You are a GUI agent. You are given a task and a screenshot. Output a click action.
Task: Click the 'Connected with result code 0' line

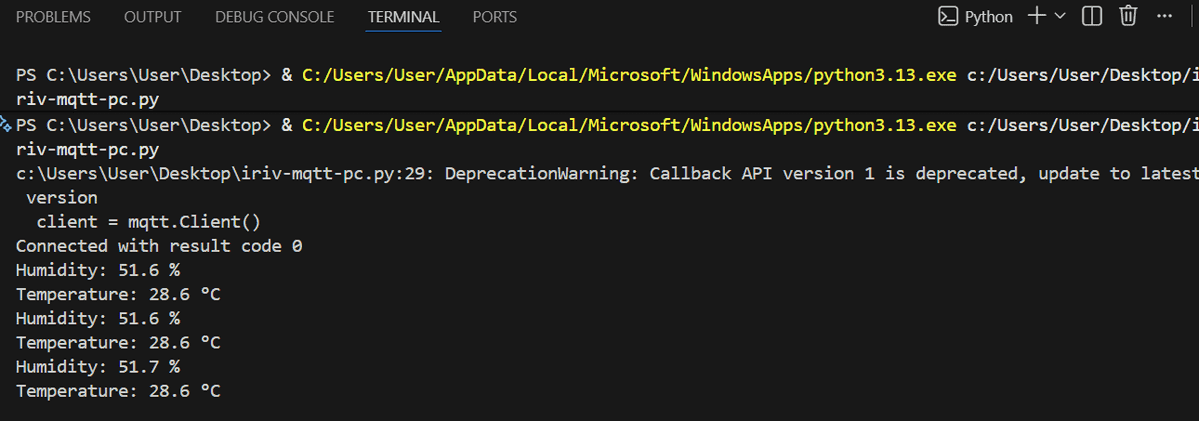[159, 246]
